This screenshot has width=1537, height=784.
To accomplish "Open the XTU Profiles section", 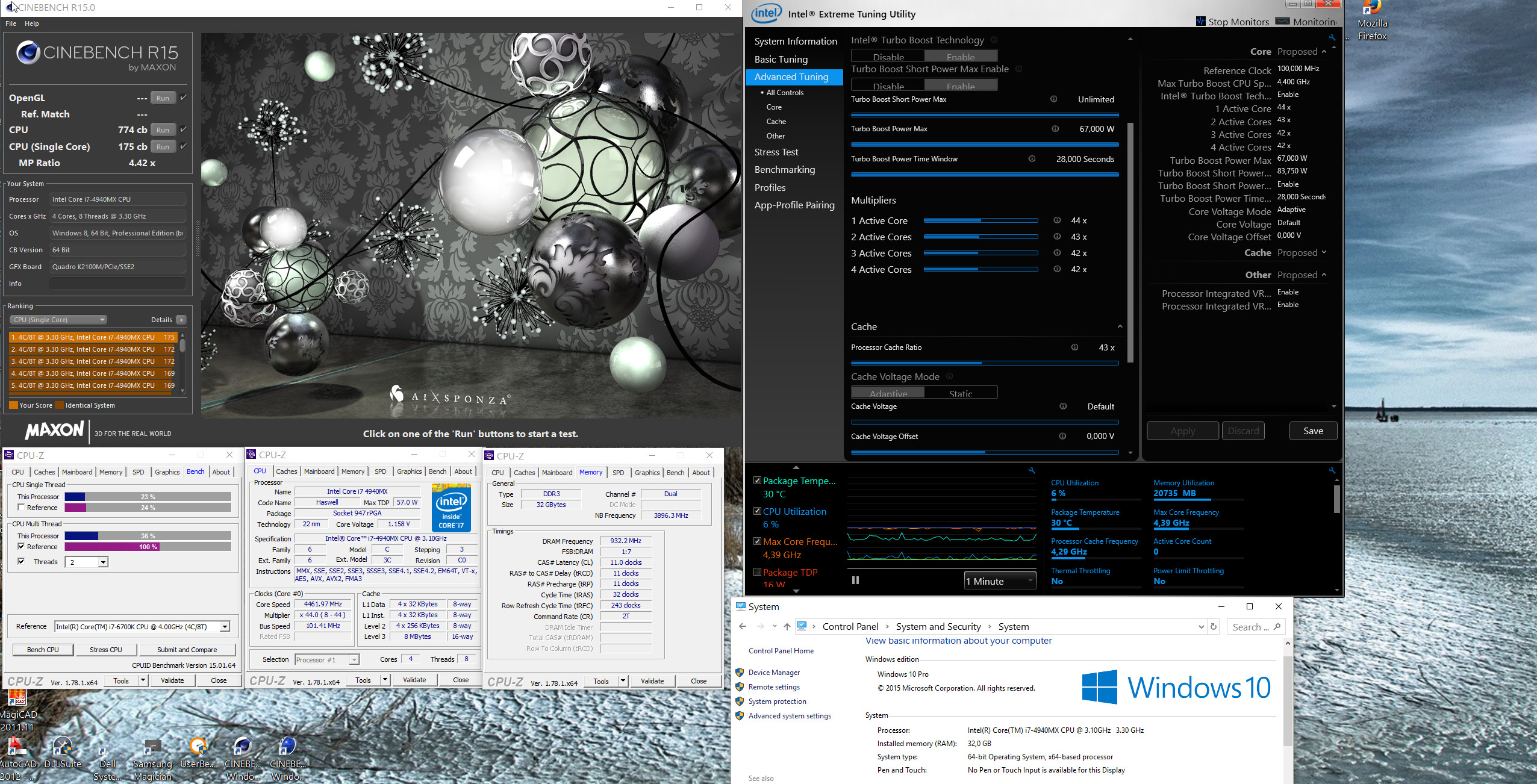I will tap(770, 188).
